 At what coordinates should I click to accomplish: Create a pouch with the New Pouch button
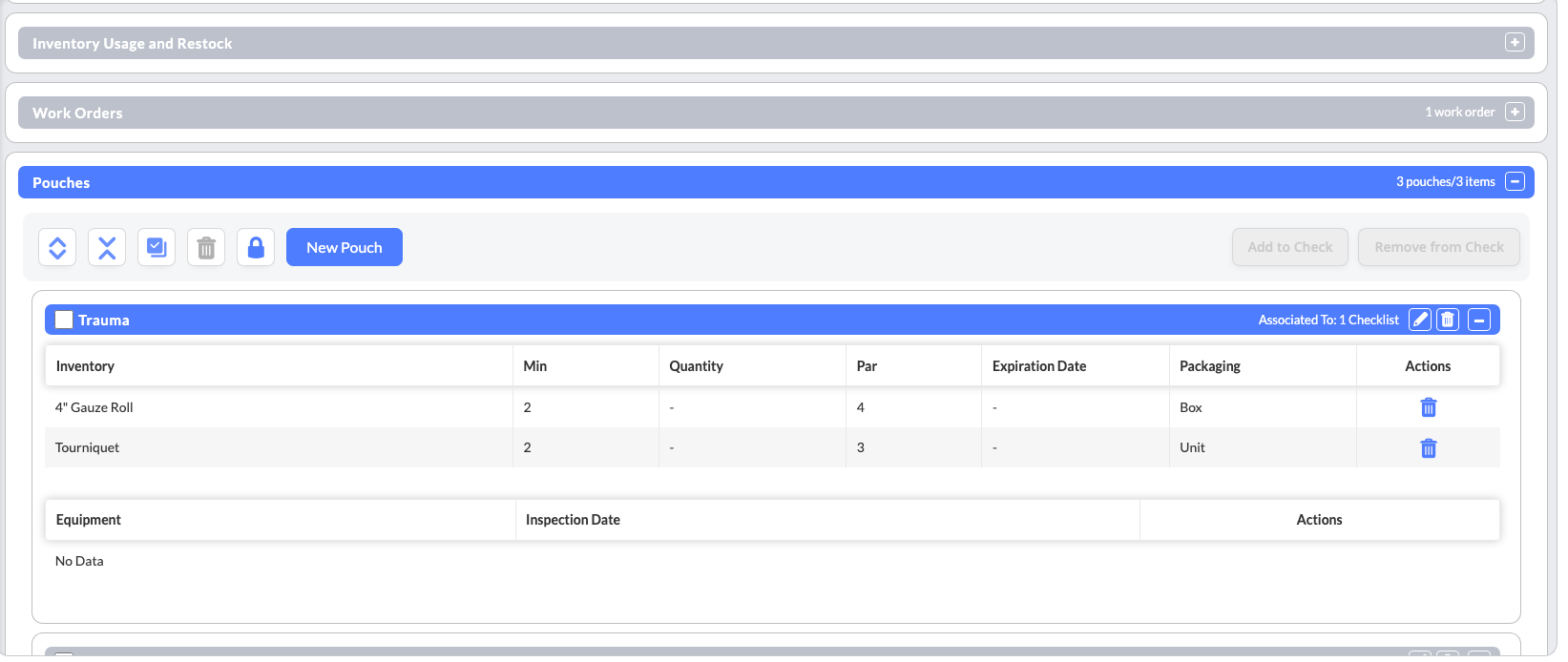point(345,247)
